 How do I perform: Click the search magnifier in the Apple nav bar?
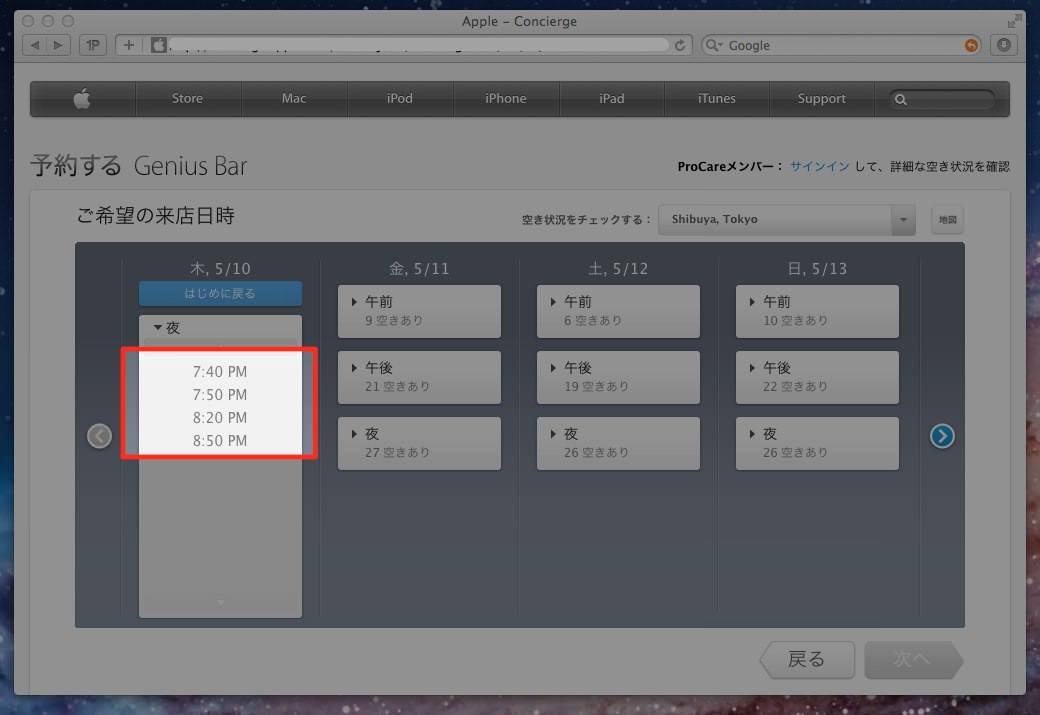coord(900,99)
